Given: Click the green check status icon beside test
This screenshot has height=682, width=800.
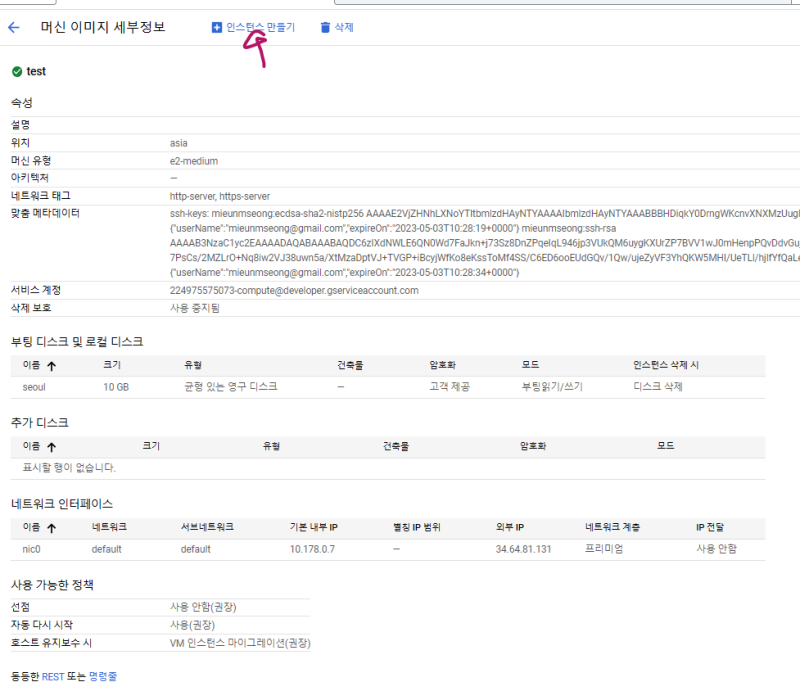Looking at the screenshot, I should coord(16,72).
